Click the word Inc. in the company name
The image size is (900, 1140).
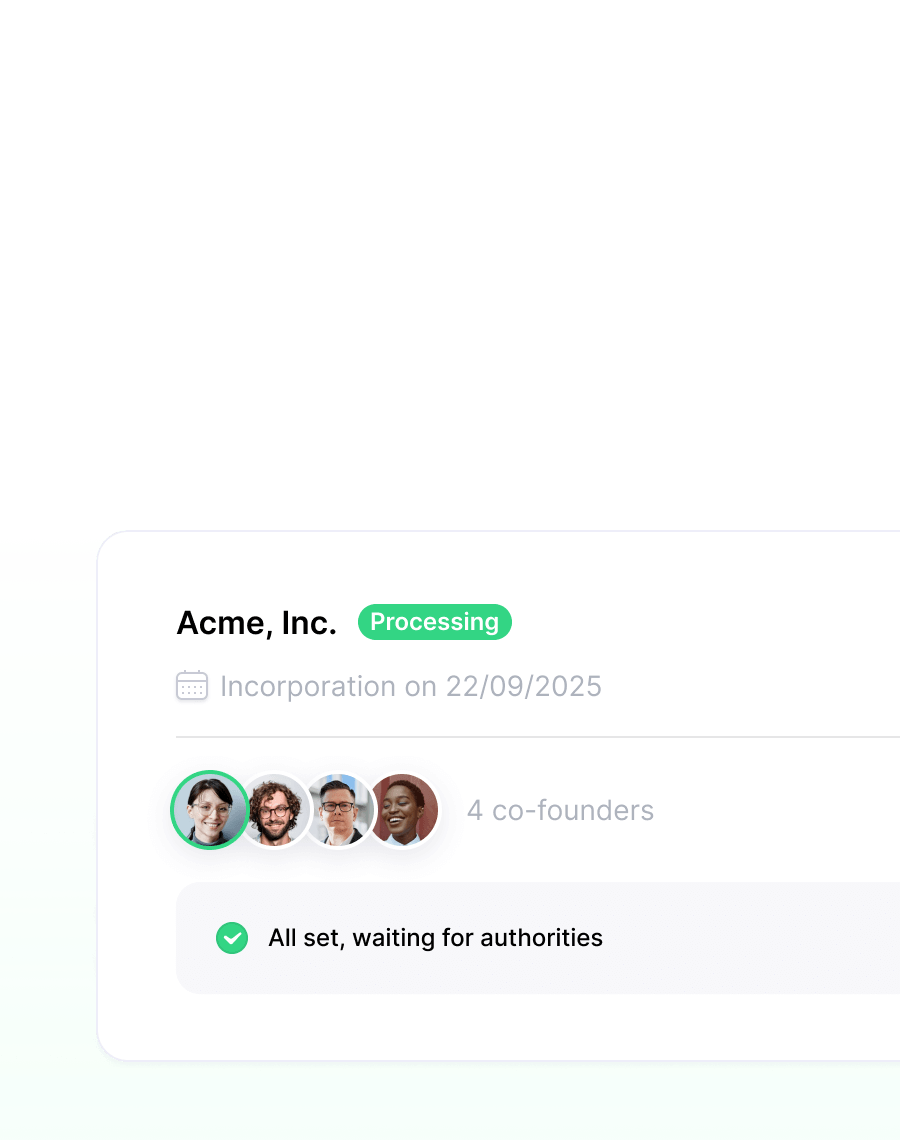pyautogui.click(x=309, y=623)
